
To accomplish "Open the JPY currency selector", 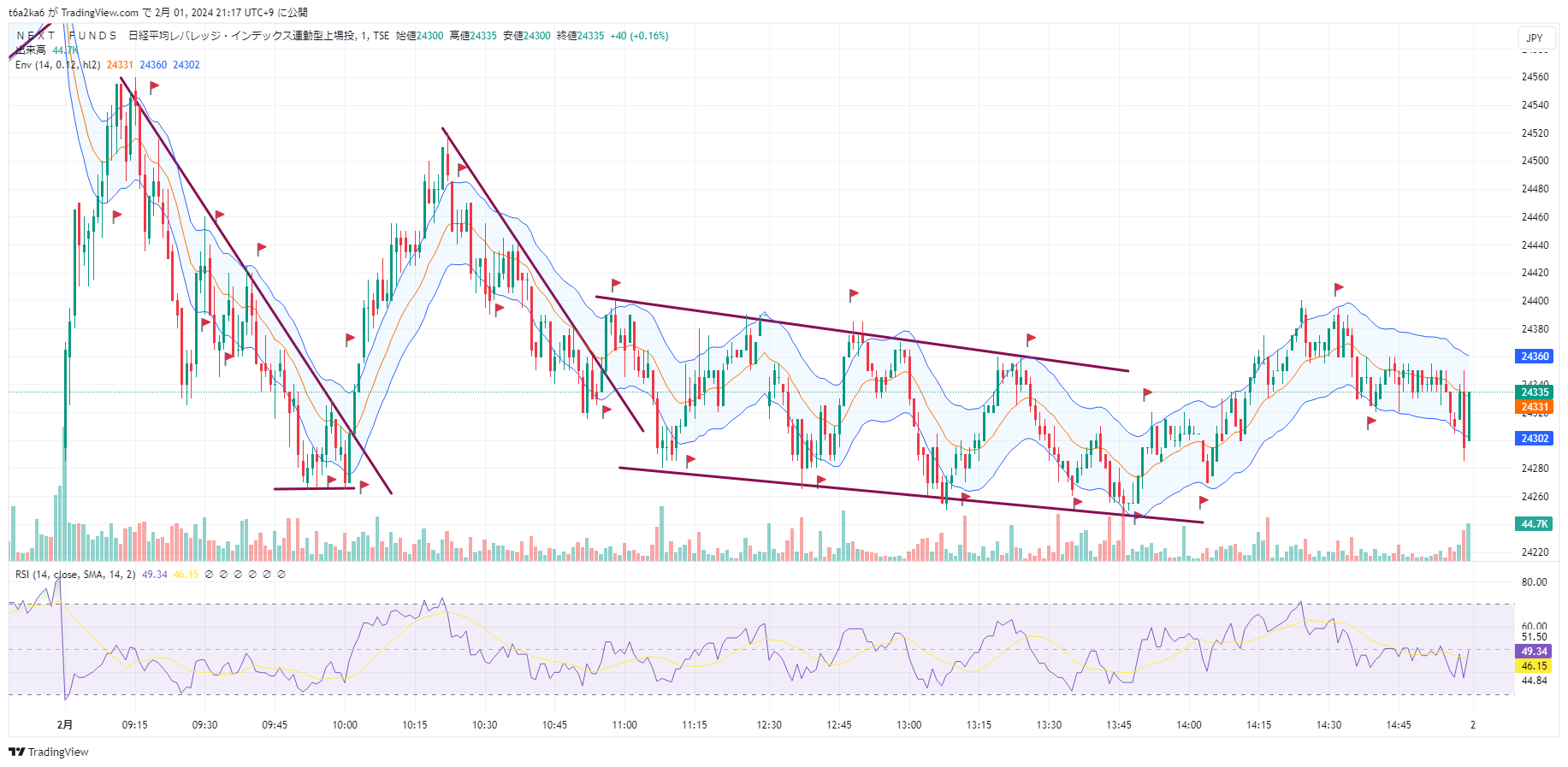I will coord(1535,38).
